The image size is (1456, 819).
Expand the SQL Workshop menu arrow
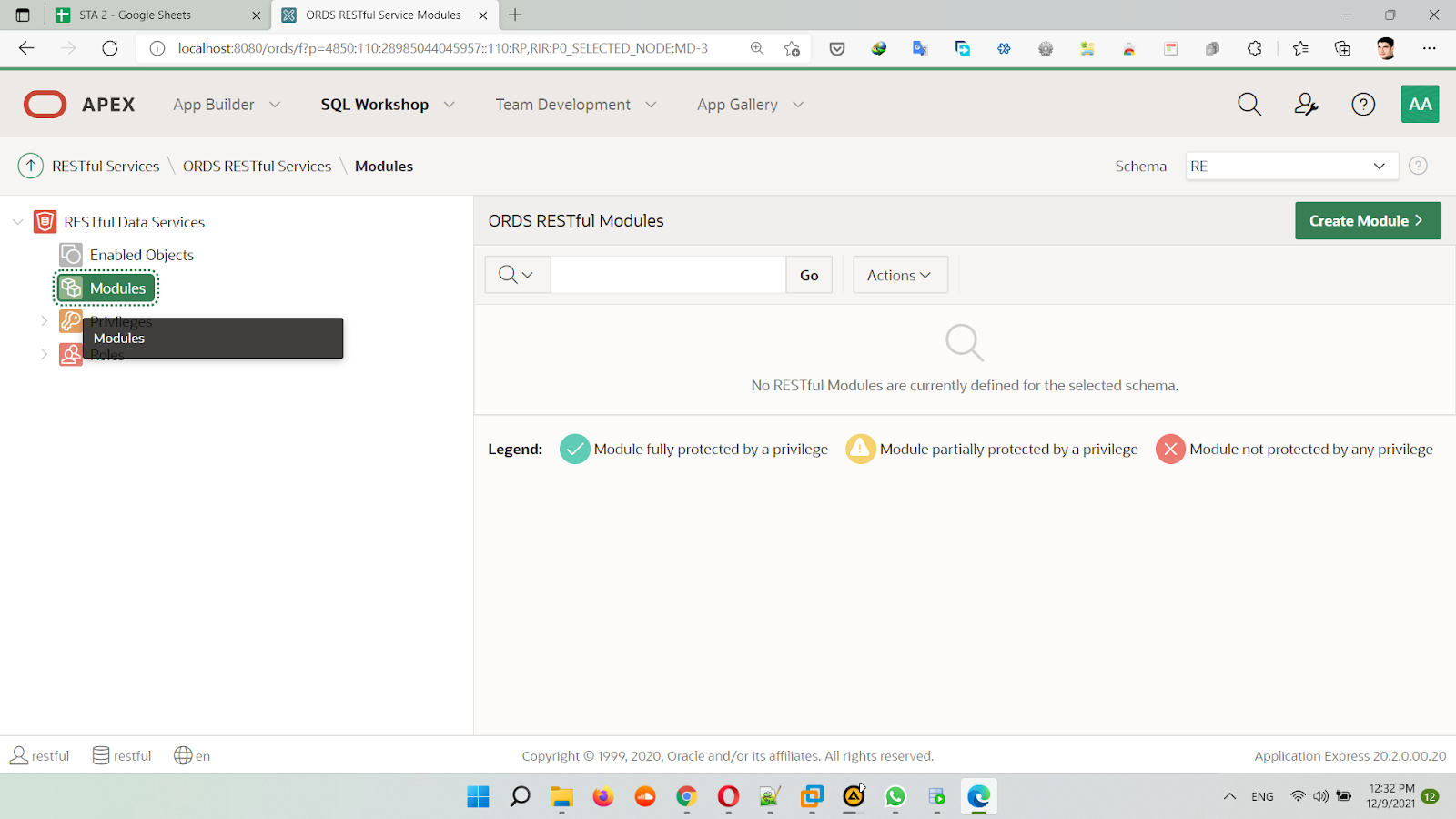(450, 105)
